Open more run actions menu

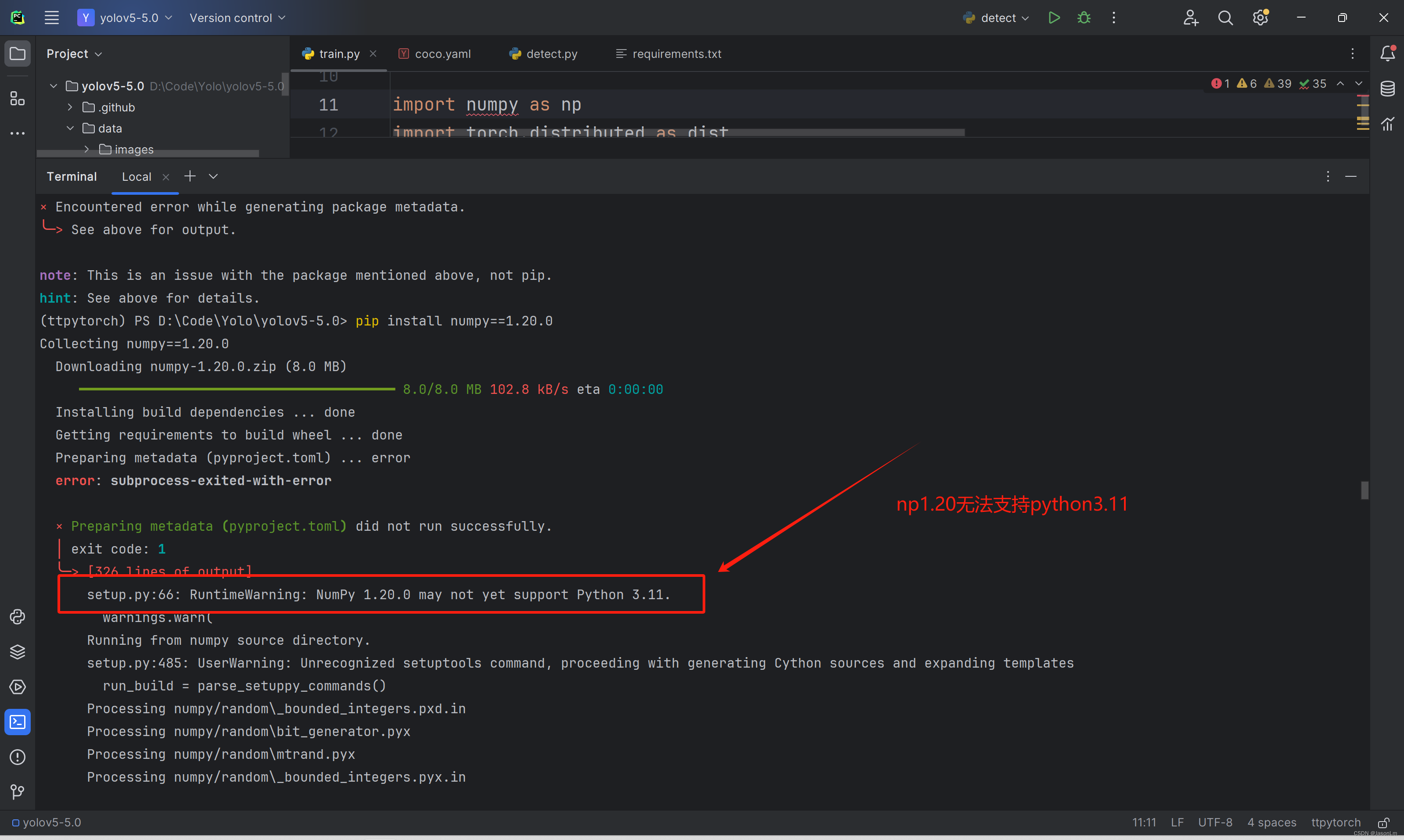coord(1113,18)
